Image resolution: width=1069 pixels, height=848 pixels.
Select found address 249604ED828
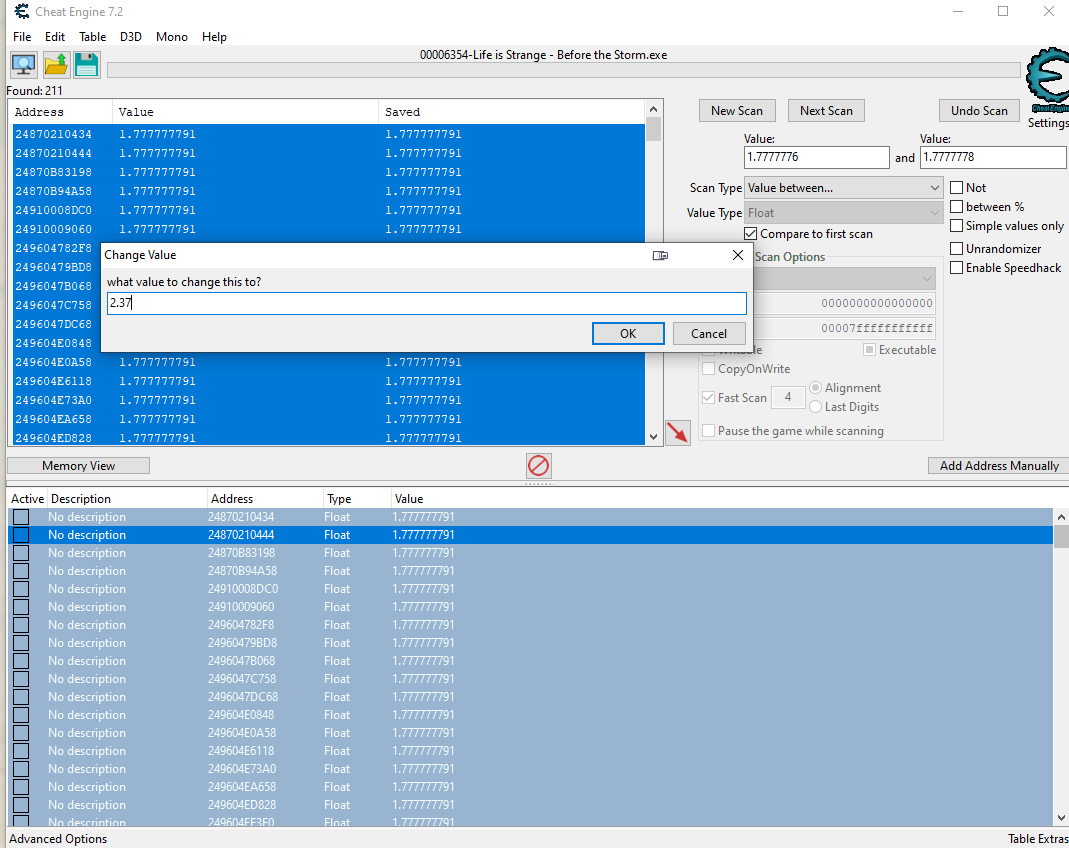pyautogui.click(x=329, y=438)
